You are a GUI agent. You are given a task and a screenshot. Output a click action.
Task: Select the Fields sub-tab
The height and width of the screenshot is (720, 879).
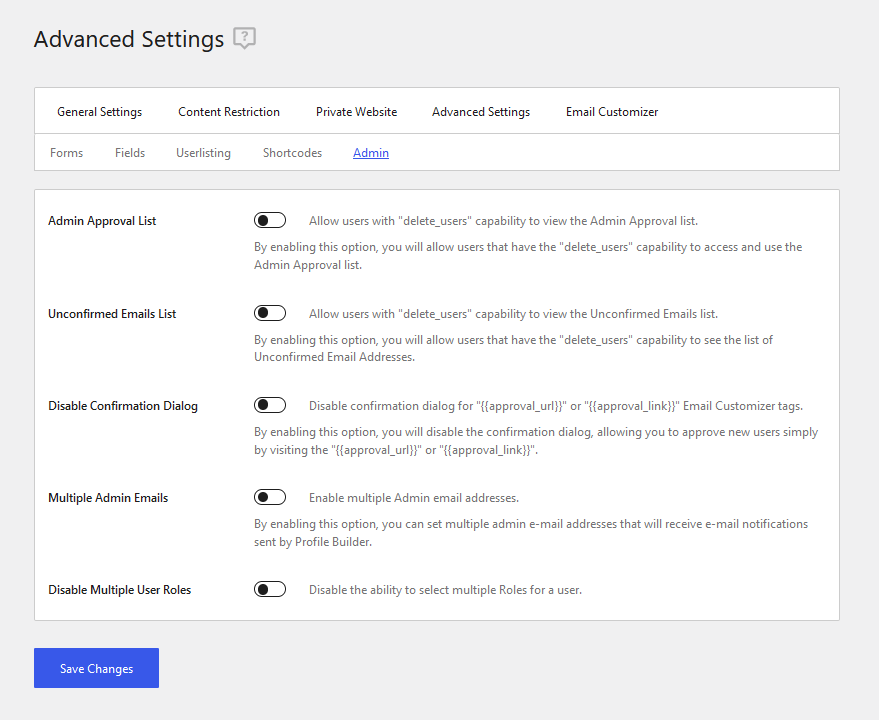[x=129, y=153]
